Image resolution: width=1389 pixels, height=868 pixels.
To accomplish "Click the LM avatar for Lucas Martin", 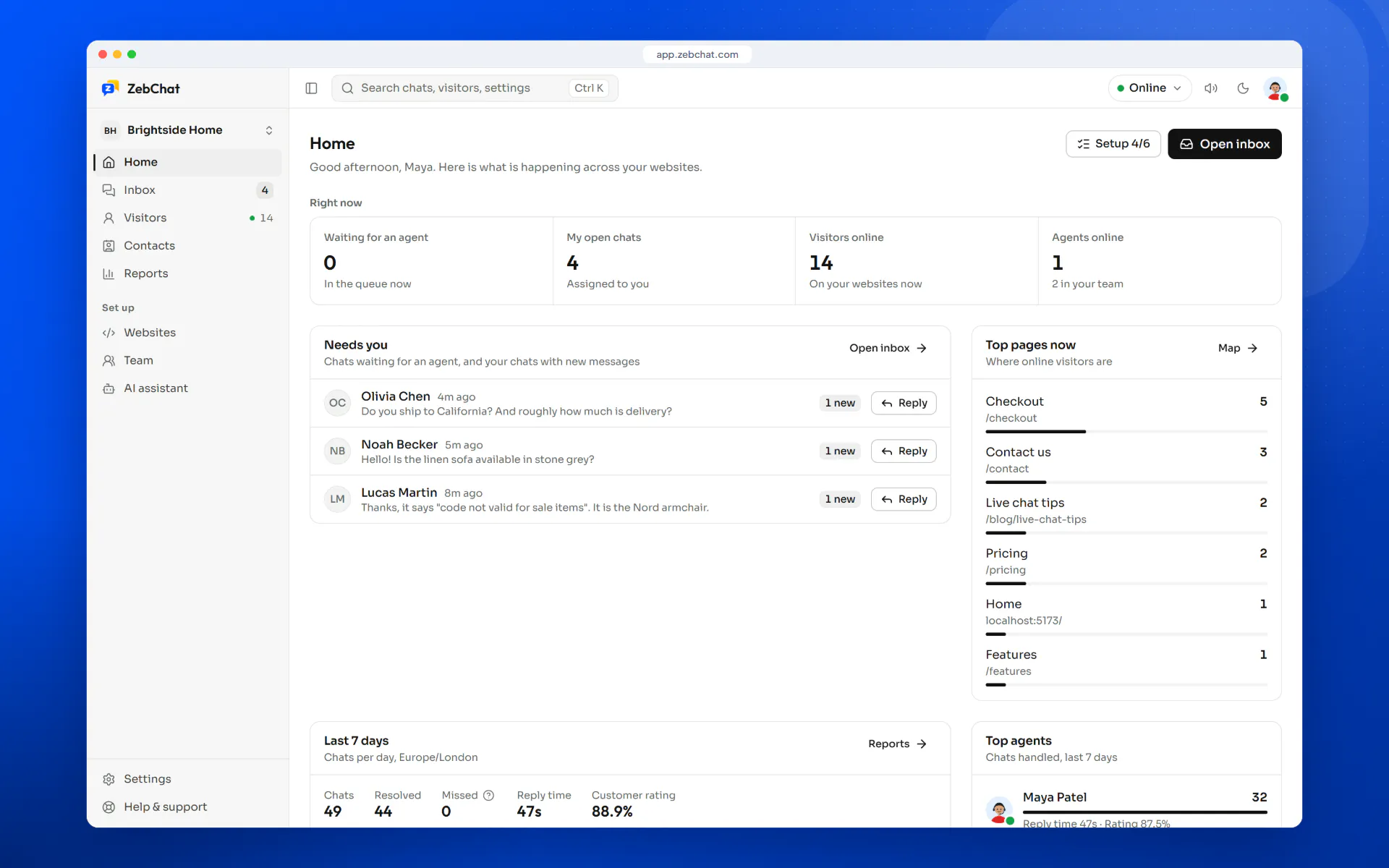I will 337,499.
